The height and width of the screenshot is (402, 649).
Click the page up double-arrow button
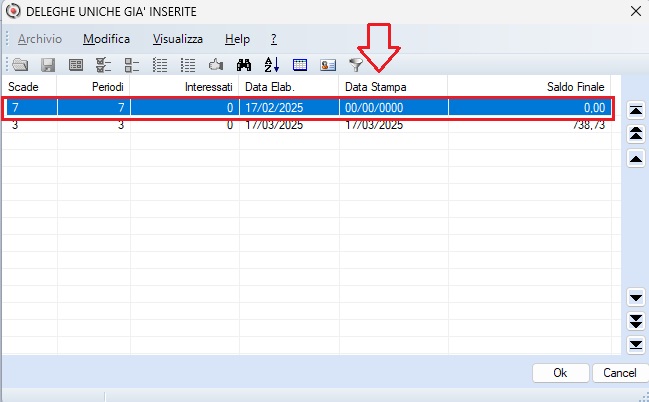pyautogui.click(x=636, y=134)
